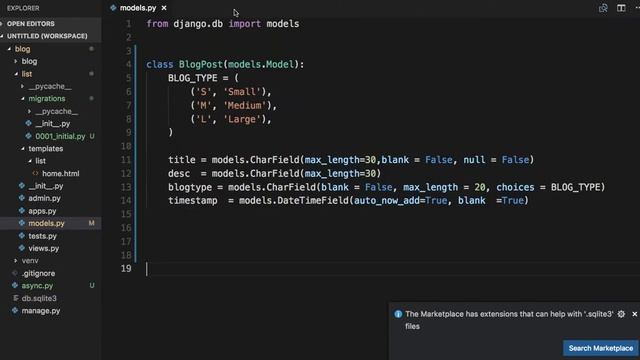Open manage.py in explorer
The image size is (640, 360).
pos(40,311)
